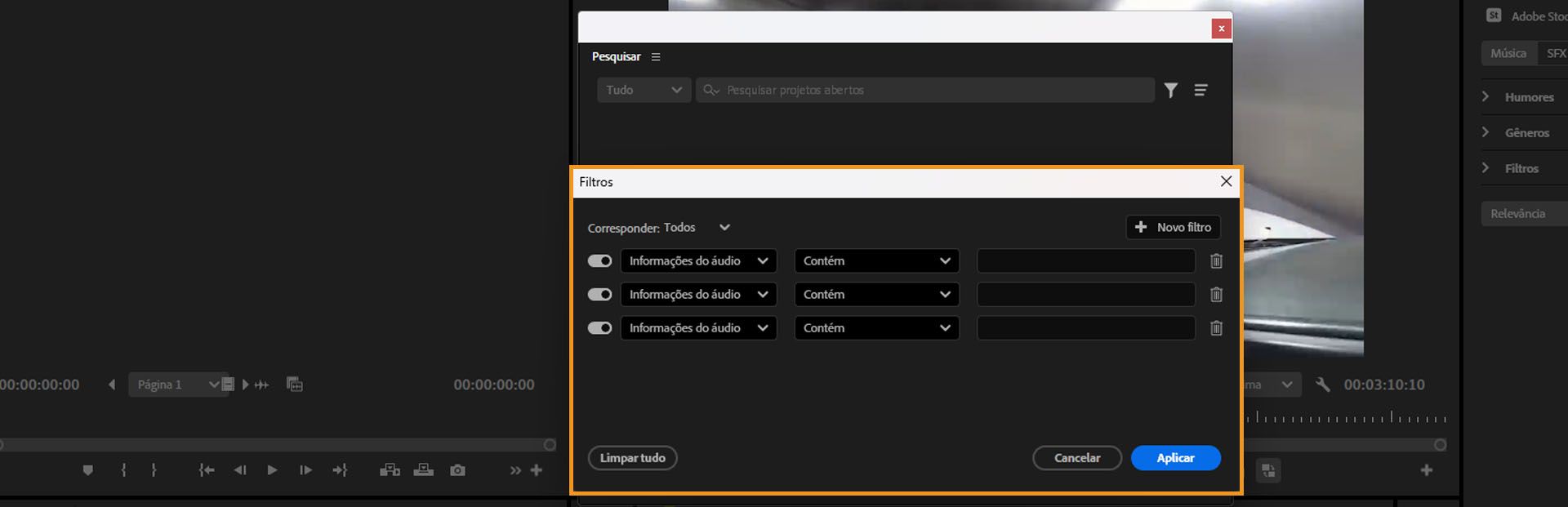Click the filter funnel icon in Pesquisar
The height and width of the screenshot is (507, 1568).
[x=1171, y=90]
